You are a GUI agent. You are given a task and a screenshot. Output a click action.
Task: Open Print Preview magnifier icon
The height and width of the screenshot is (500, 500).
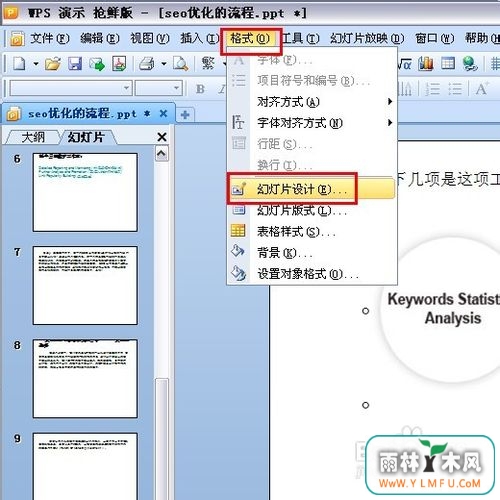tap(180, 63)
